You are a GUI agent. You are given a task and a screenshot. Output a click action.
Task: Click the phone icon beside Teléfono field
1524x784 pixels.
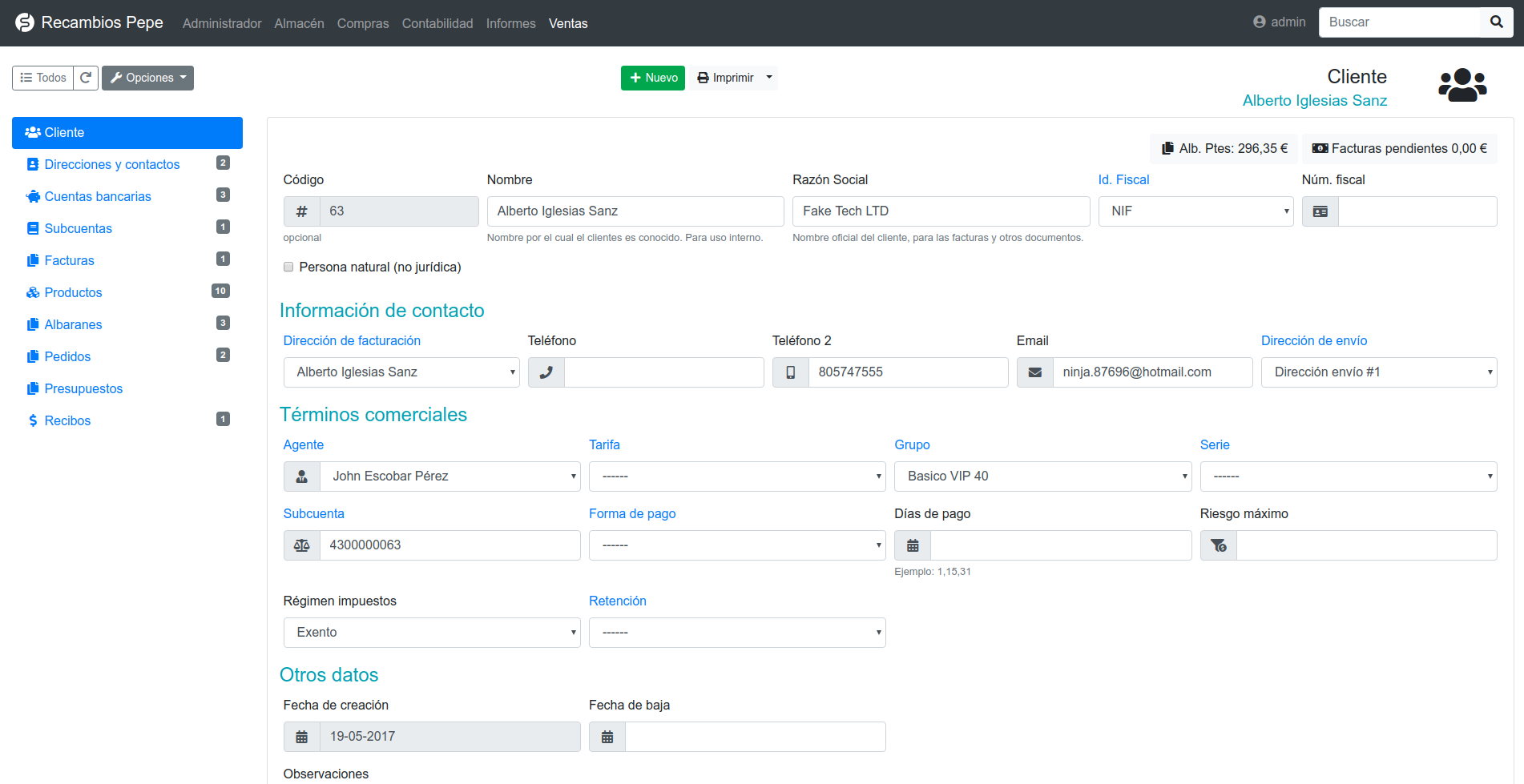pos(546,372)
